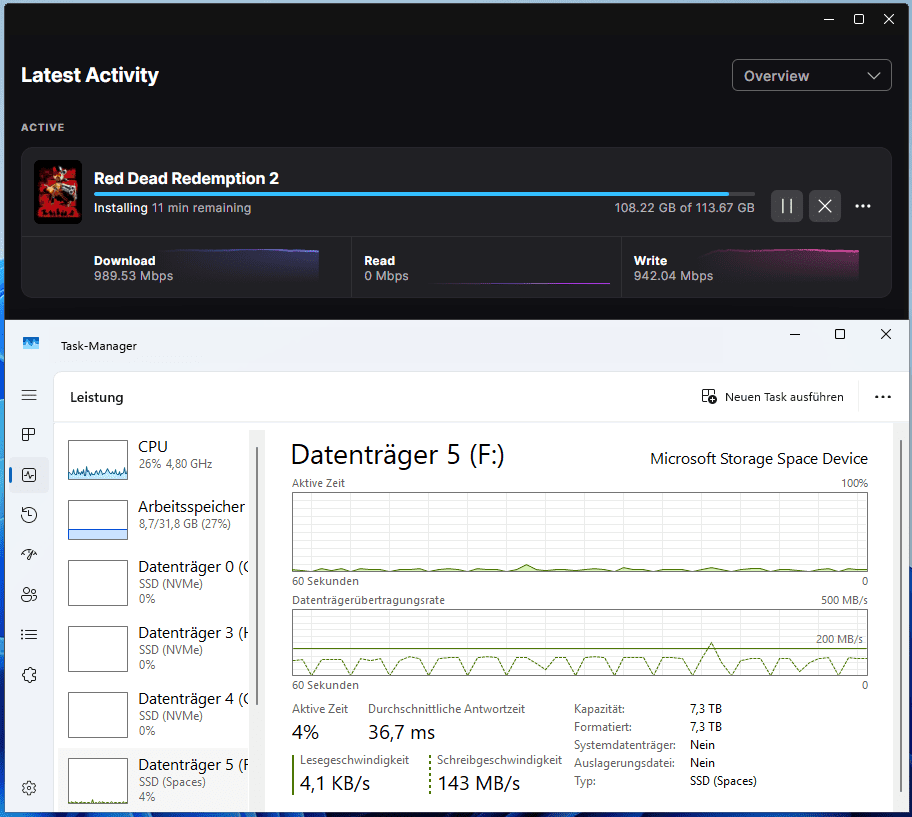
Task: Click the 4,1 KB/s read speed value
Action: [335, 783]
